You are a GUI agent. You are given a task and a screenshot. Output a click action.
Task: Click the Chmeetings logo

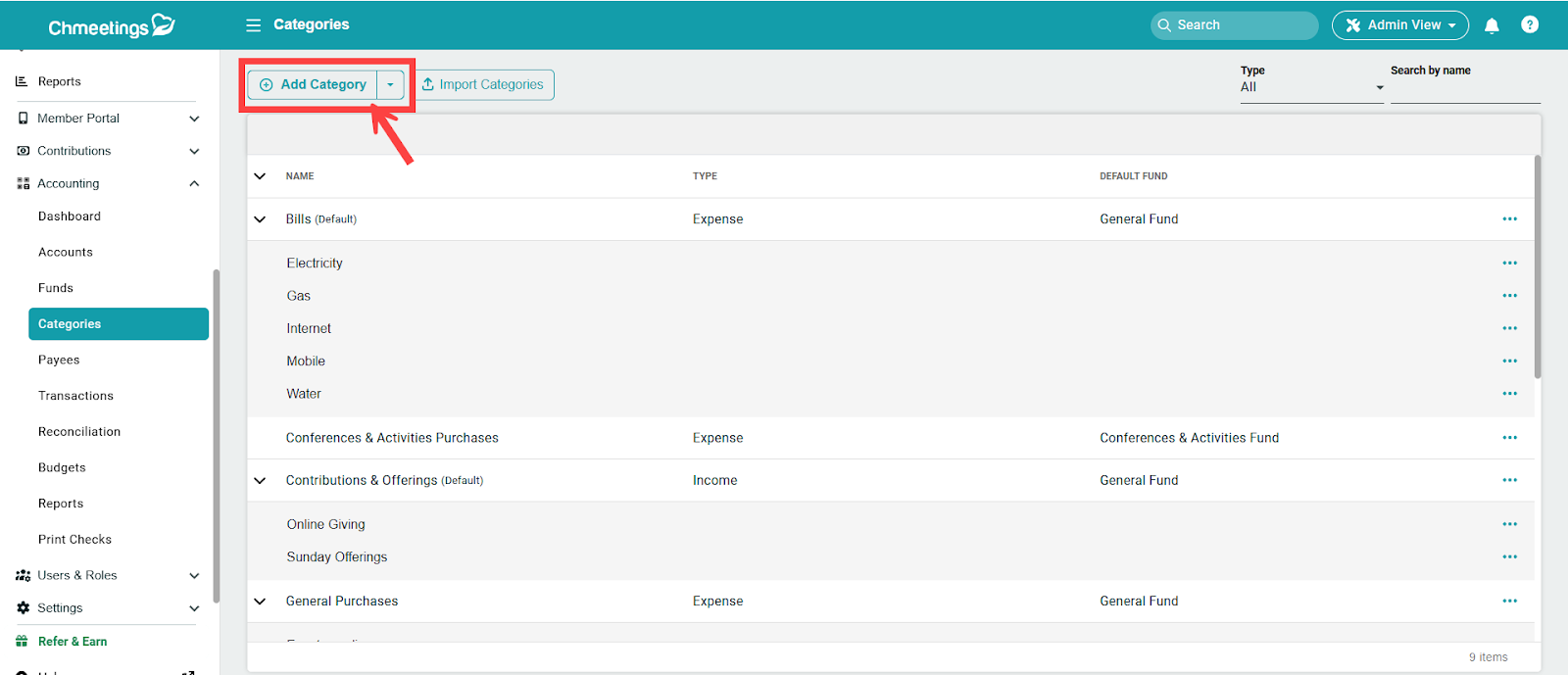click(x=111, y=26)
